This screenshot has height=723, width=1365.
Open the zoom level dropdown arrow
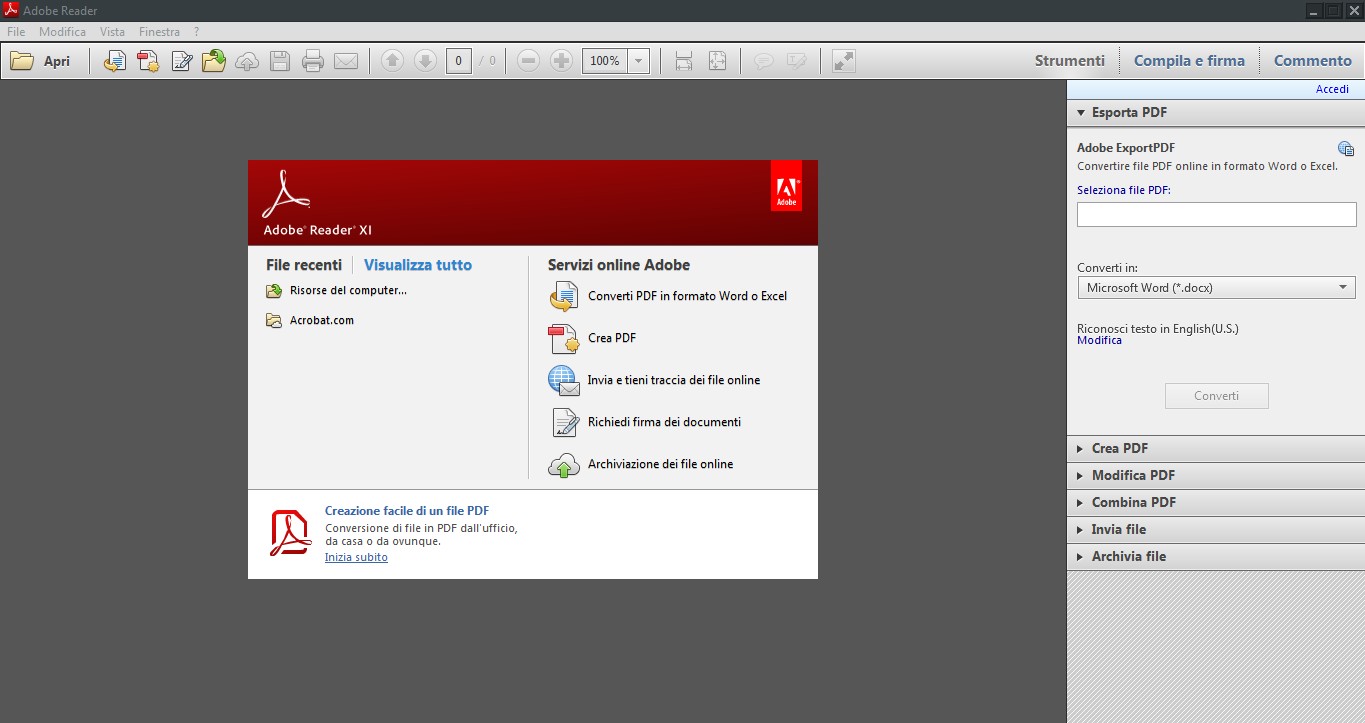click(639, 61)
